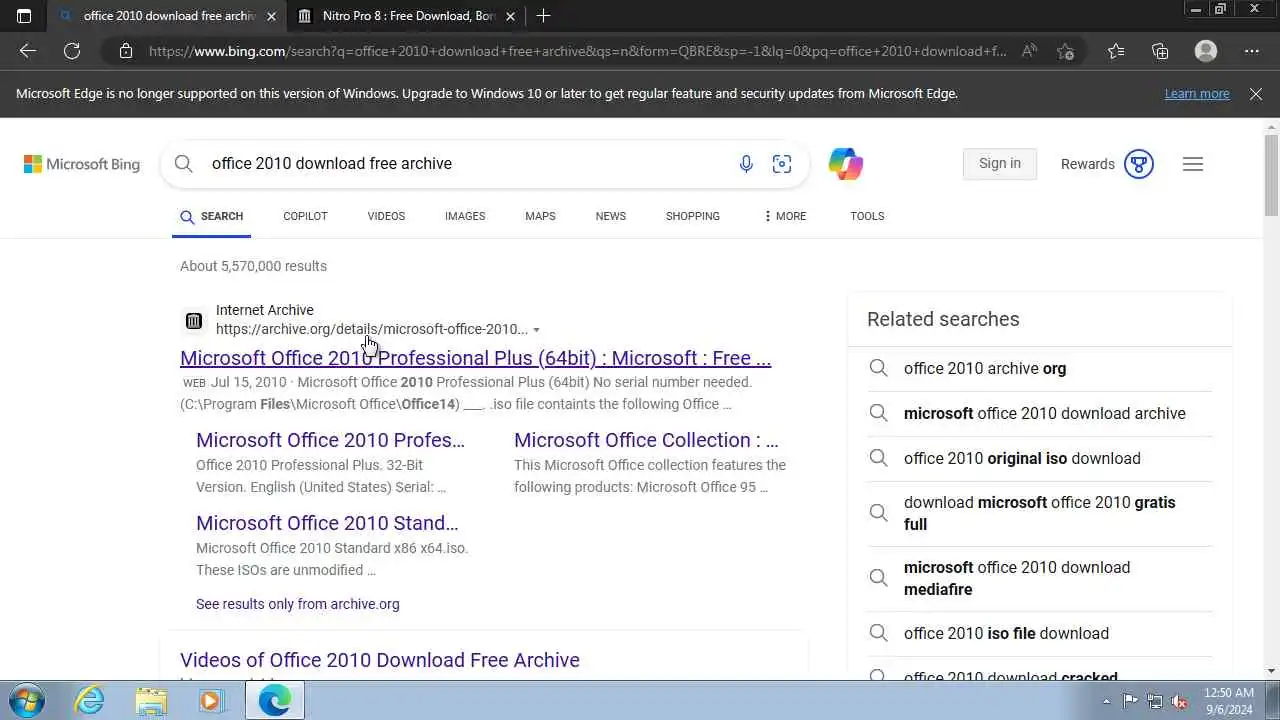Open the TOOLS option
Screen dimensions: 1280x720
coord(867,216)
